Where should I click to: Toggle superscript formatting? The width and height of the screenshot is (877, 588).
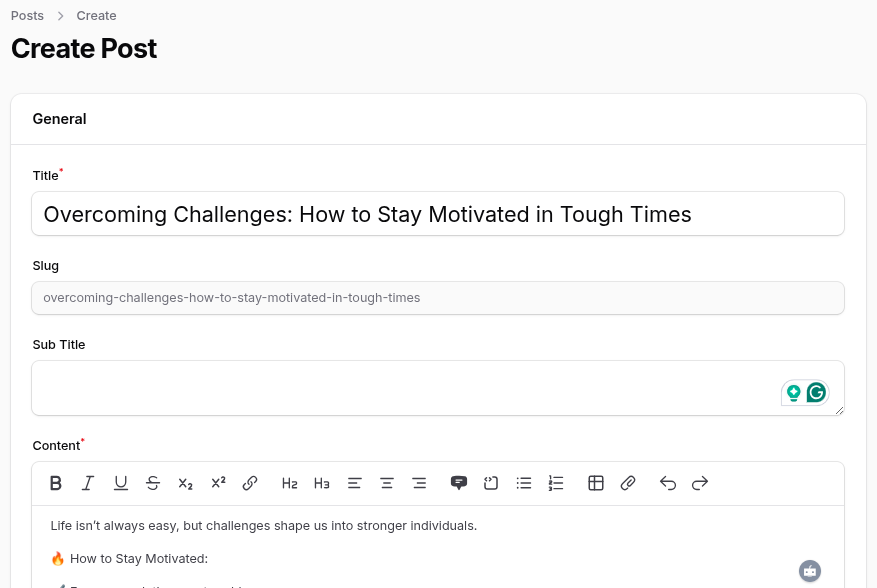pyautogui.click(x=217, y=483)
